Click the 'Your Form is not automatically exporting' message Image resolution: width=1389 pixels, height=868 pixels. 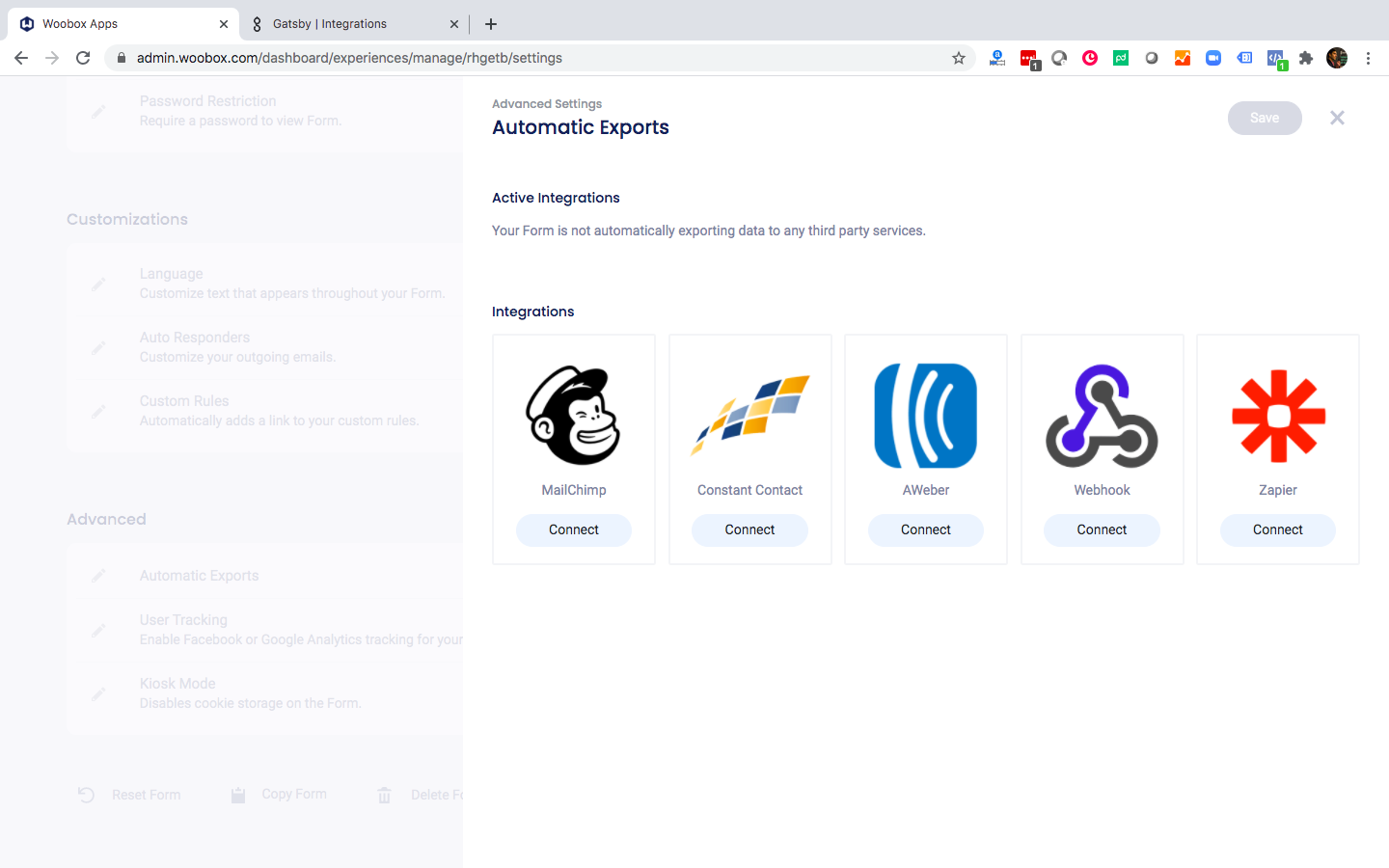709,231
